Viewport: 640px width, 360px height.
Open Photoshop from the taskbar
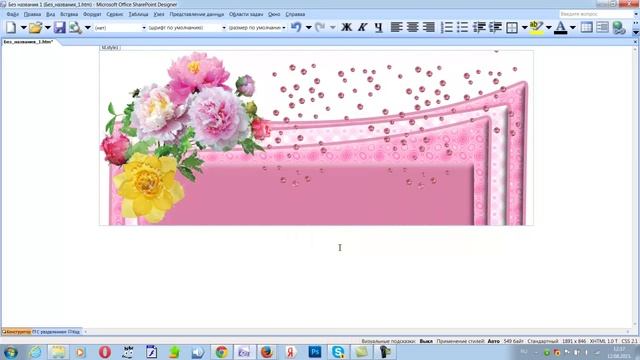click(315, 352)
